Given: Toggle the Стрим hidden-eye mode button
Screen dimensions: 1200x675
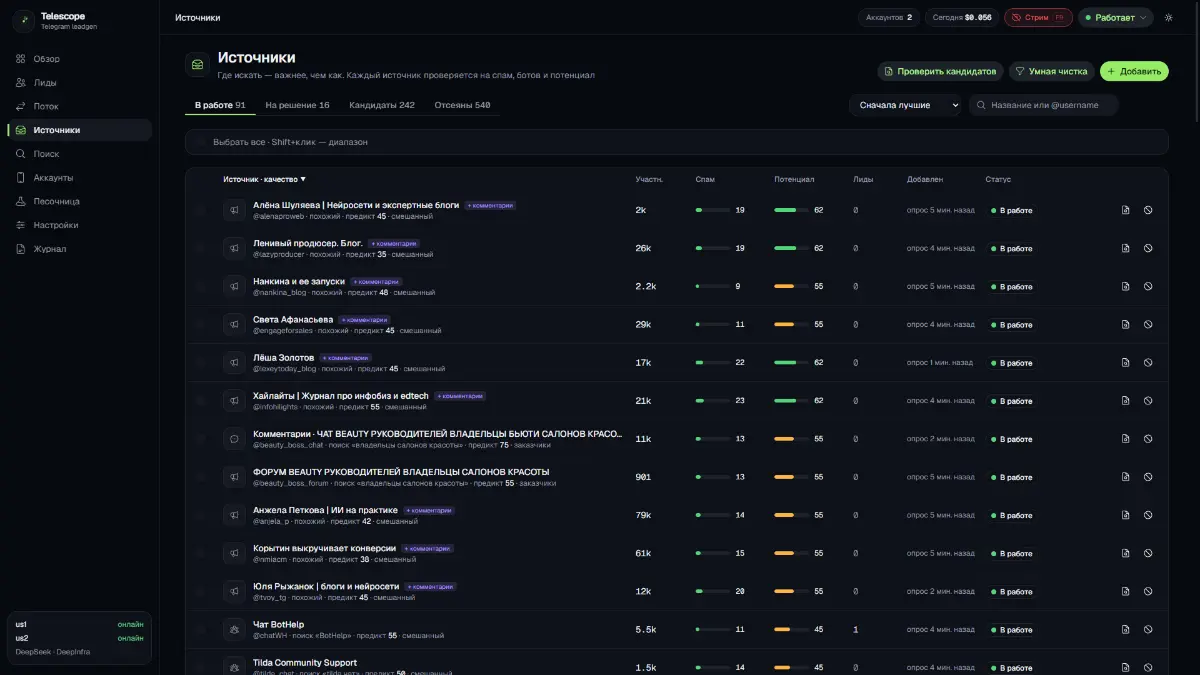Looking at the screenshot, I should (1038, 18).
